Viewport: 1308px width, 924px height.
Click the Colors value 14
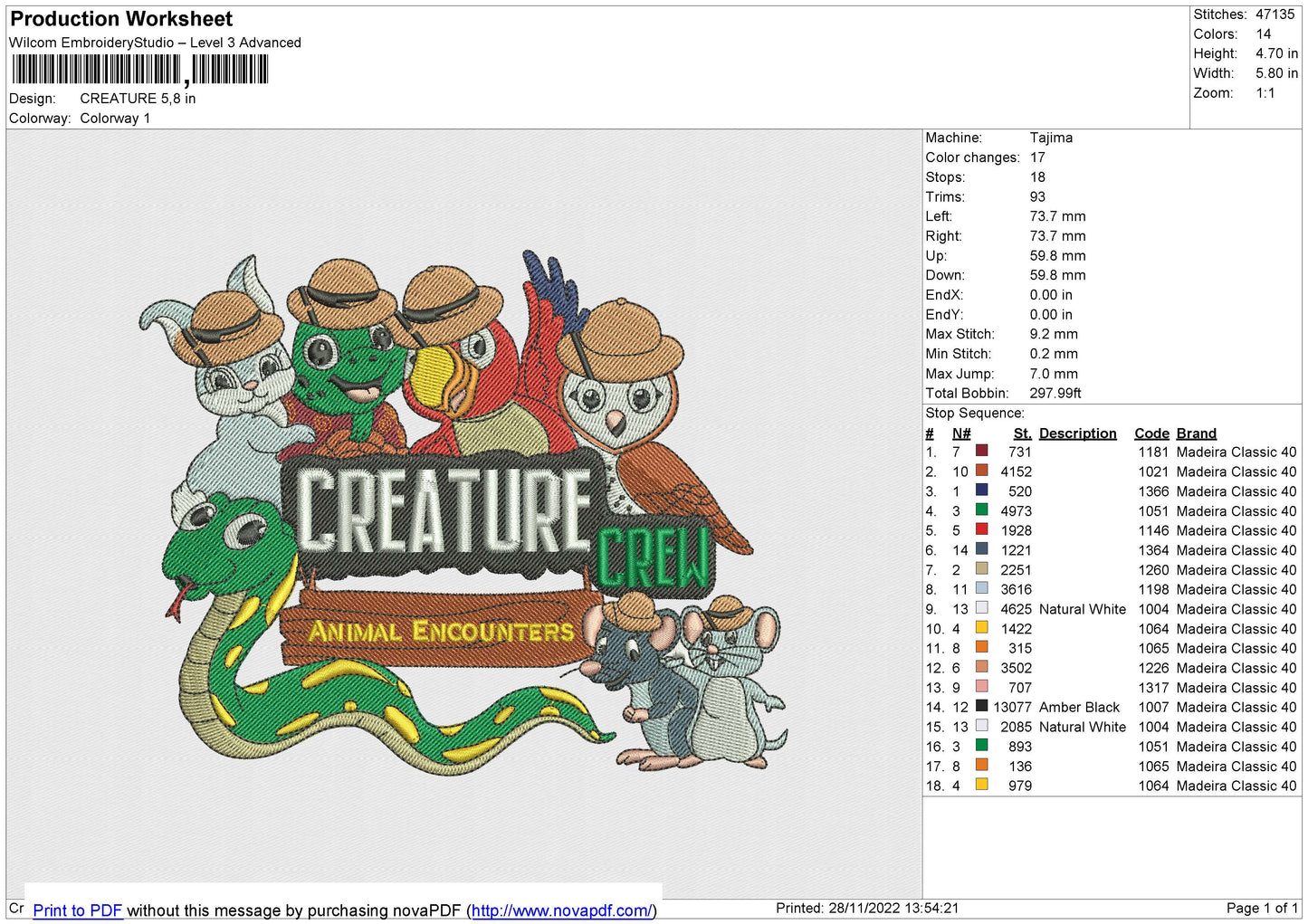pos(1263,34)
